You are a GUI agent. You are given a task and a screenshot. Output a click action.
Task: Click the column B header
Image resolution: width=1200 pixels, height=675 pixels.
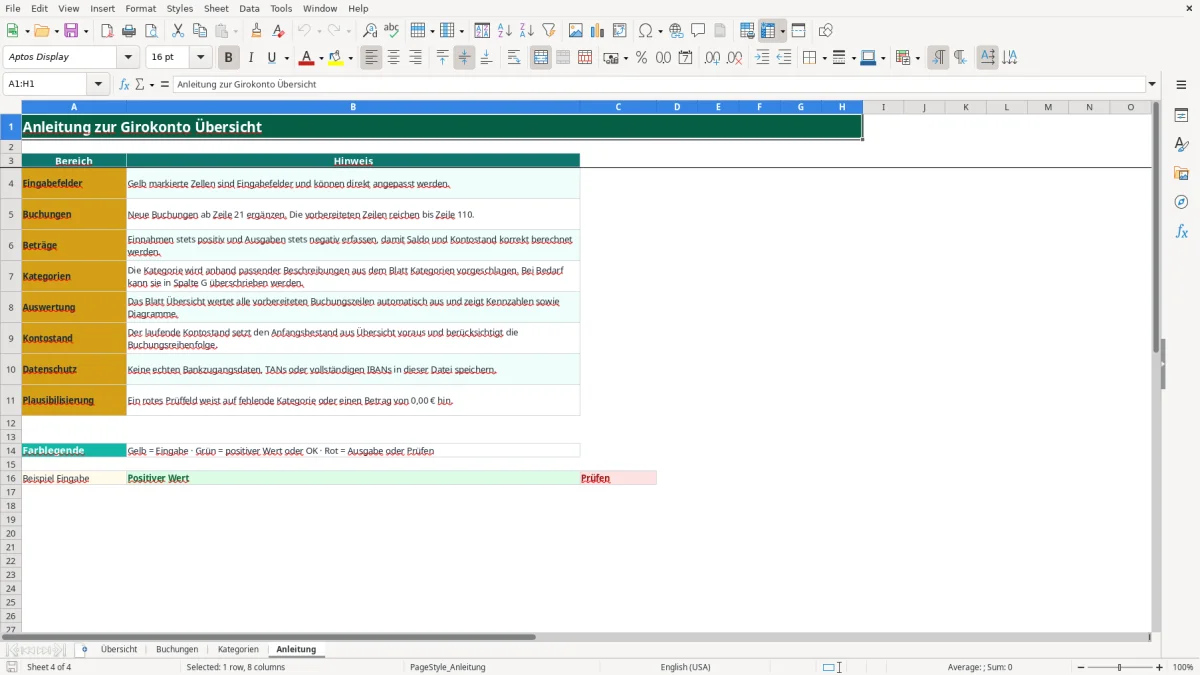[353, 107]
